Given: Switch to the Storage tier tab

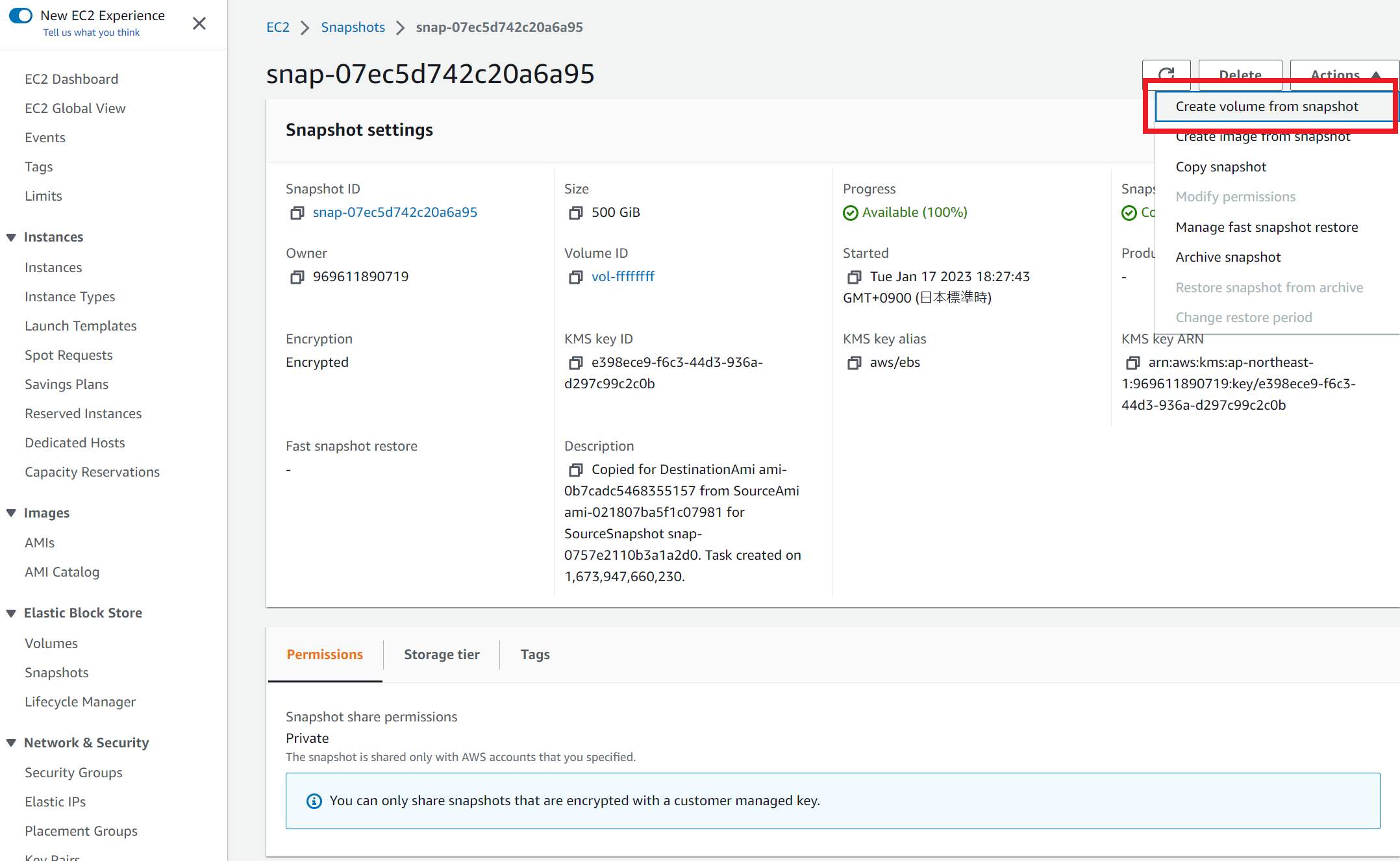Looking at the screenshot, I should [442, 655].
